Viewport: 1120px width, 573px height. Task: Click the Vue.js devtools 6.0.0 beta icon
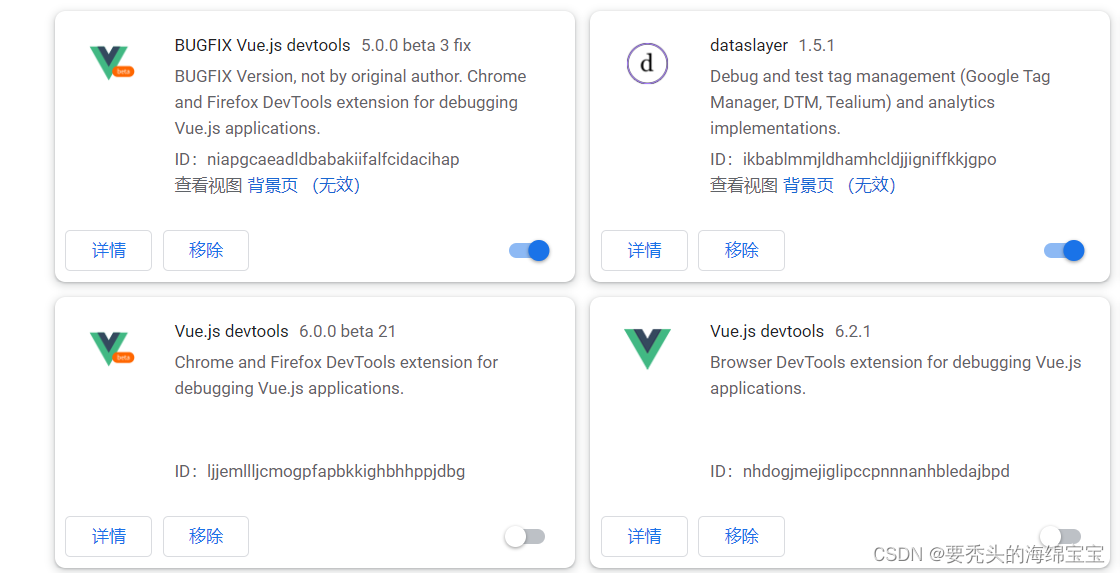[x=111, y=349]
